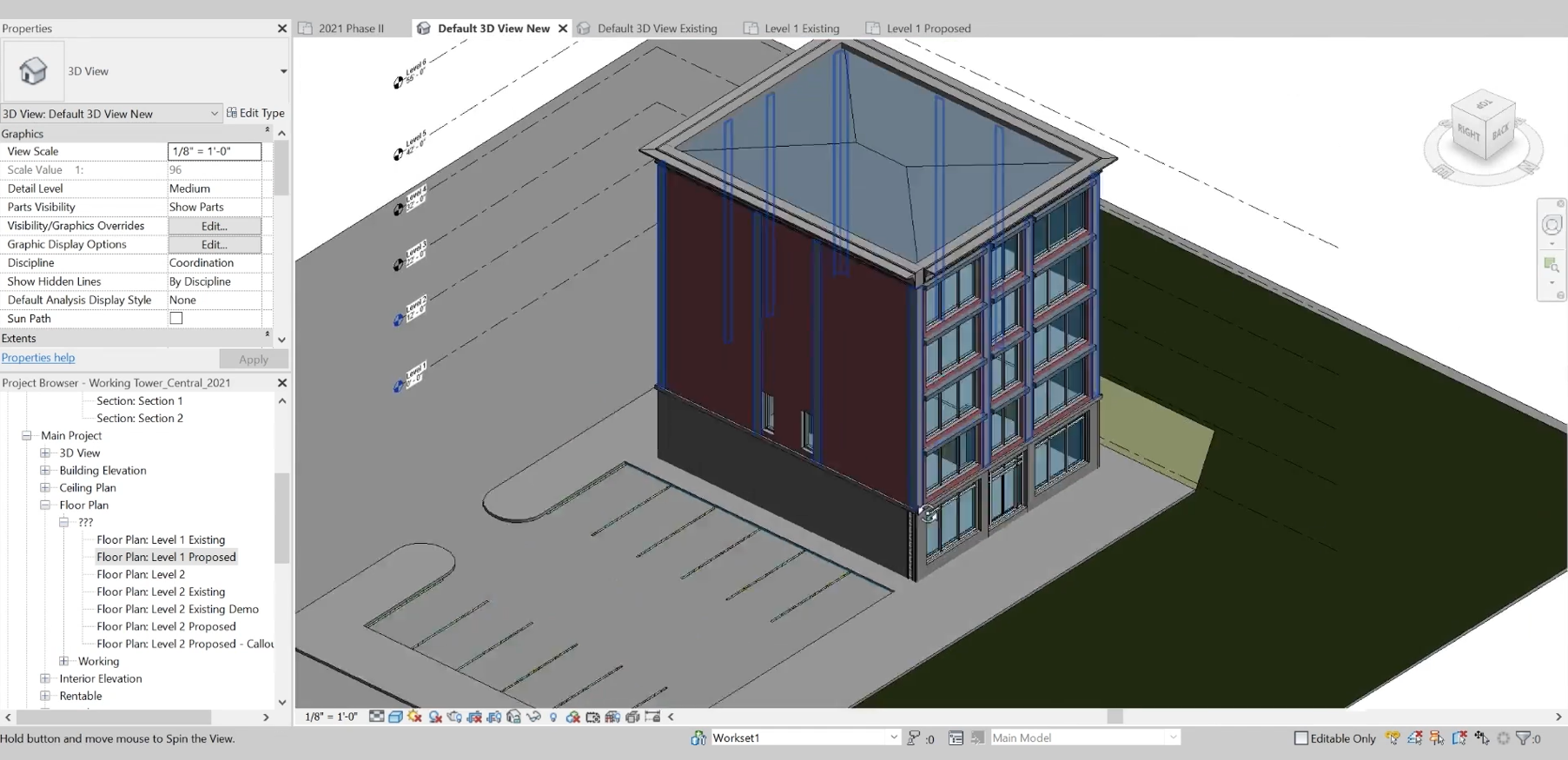Viewport: 1568px width, 760px height.
Task: Click the Zoom Region tool in navigation bar
Action: point(1551,264)
